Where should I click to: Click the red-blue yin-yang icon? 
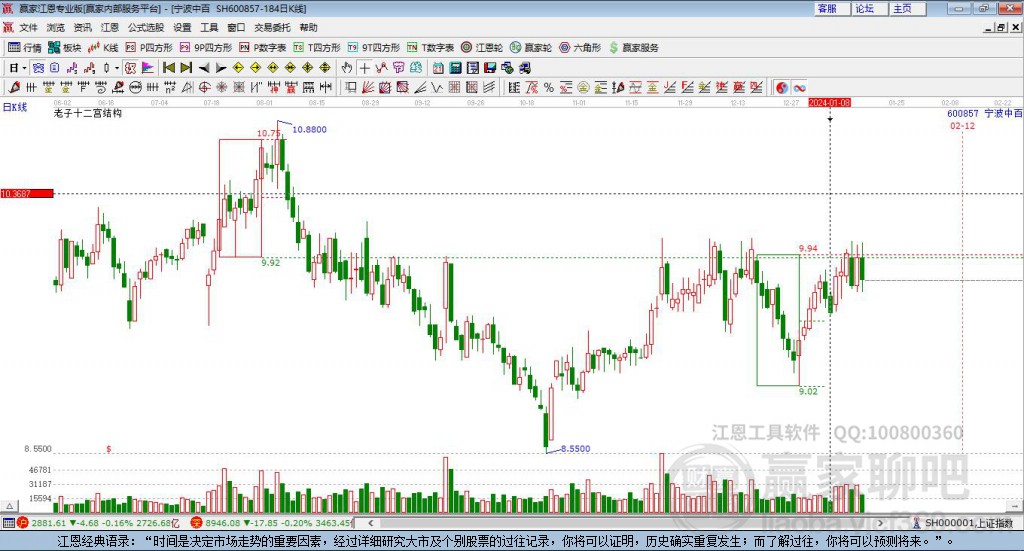tap(782, 87)
